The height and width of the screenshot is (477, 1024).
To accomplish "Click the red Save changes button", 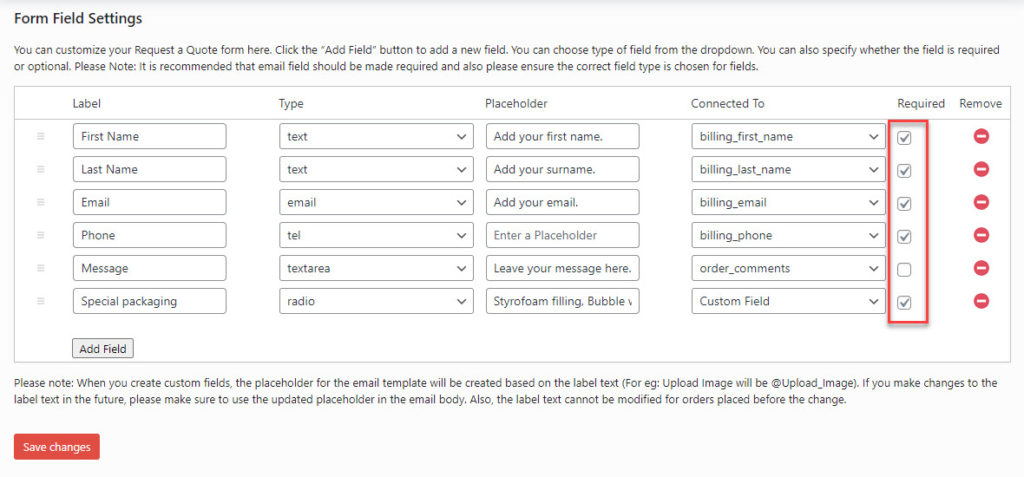I will pyautogui.click(x=57, y=447).
